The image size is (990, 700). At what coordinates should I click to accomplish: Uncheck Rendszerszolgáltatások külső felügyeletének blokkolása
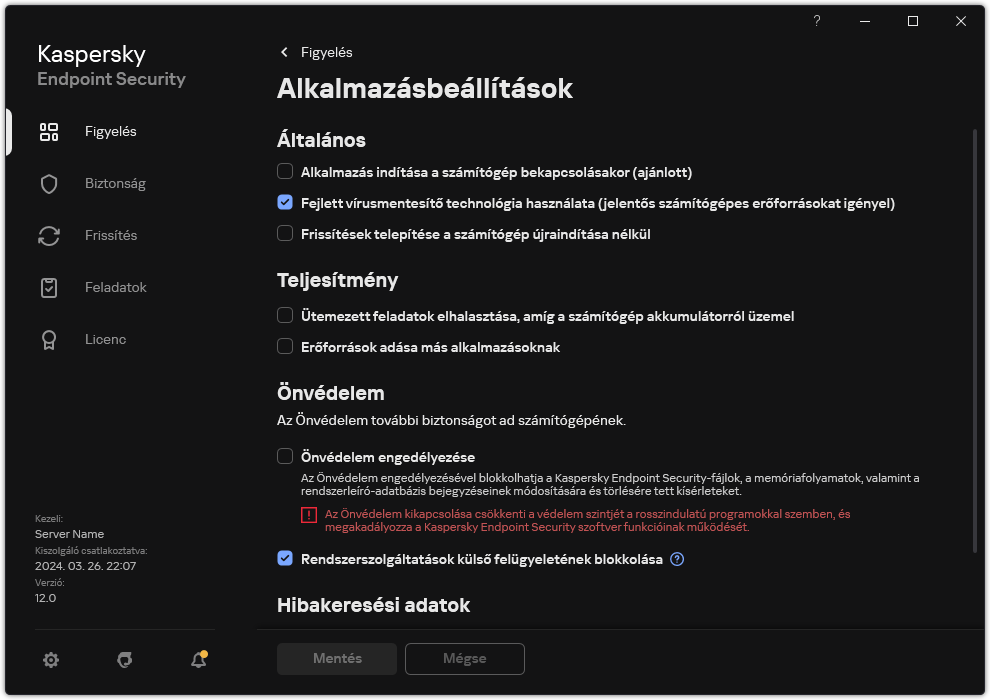[285, 559]
